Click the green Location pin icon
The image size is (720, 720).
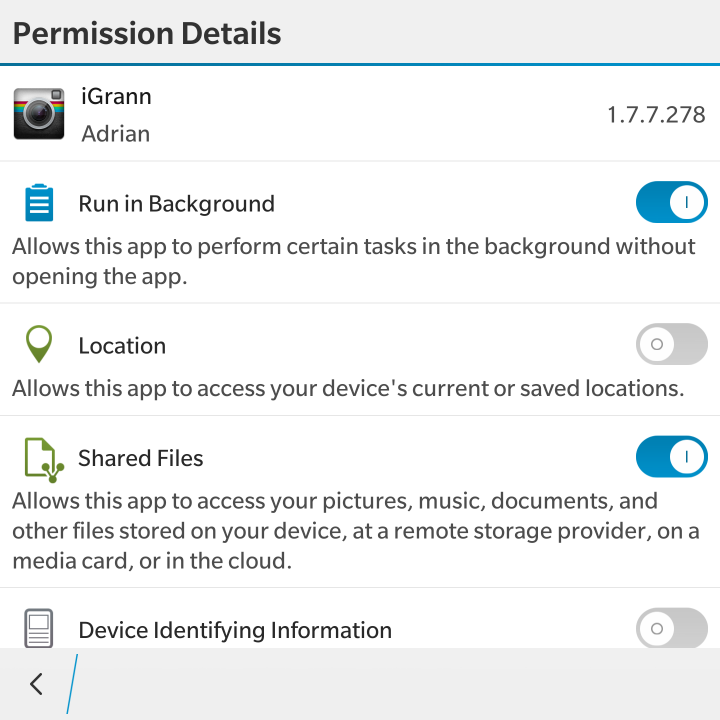[x=39, y=344]
